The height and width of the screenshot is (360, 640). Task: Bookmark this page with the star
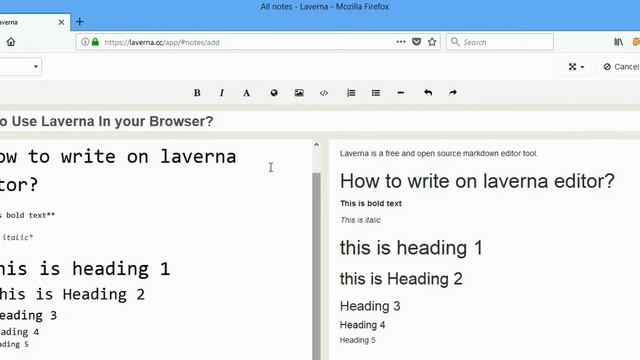[x=432, y=42]
